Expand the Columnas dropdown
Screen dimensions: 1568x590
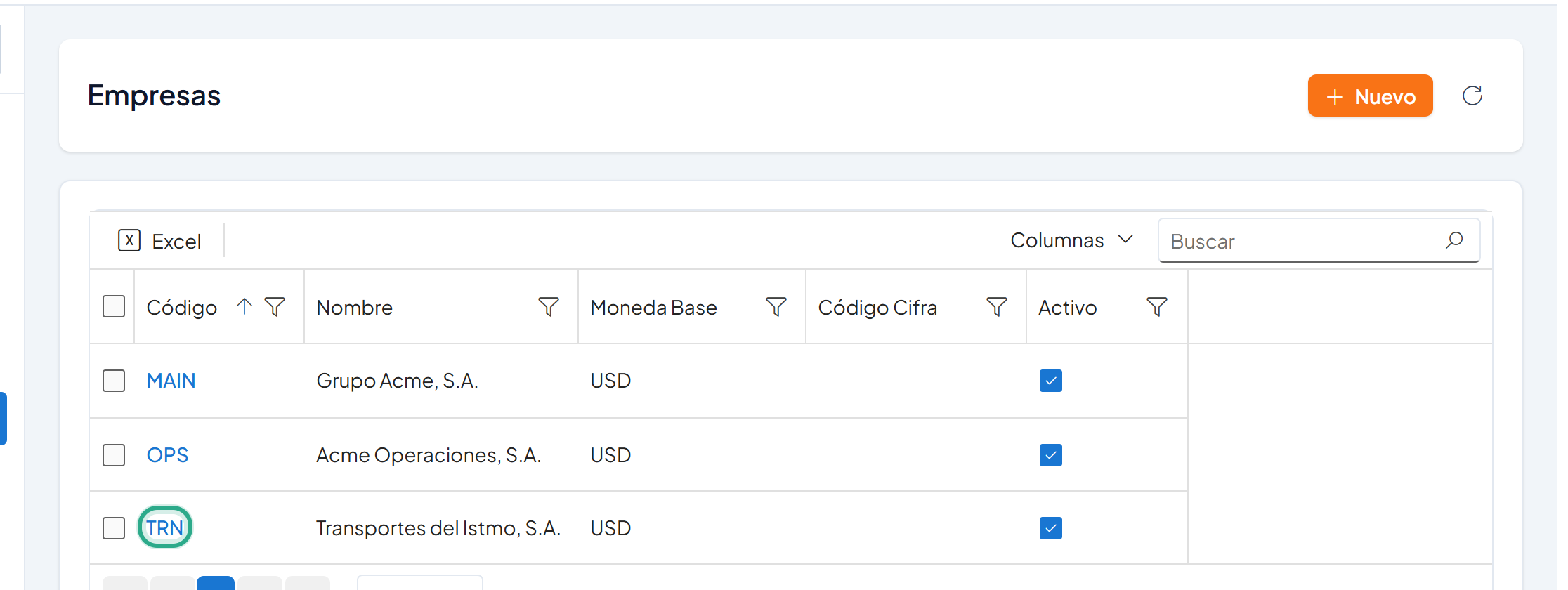tap(1072, 240)
